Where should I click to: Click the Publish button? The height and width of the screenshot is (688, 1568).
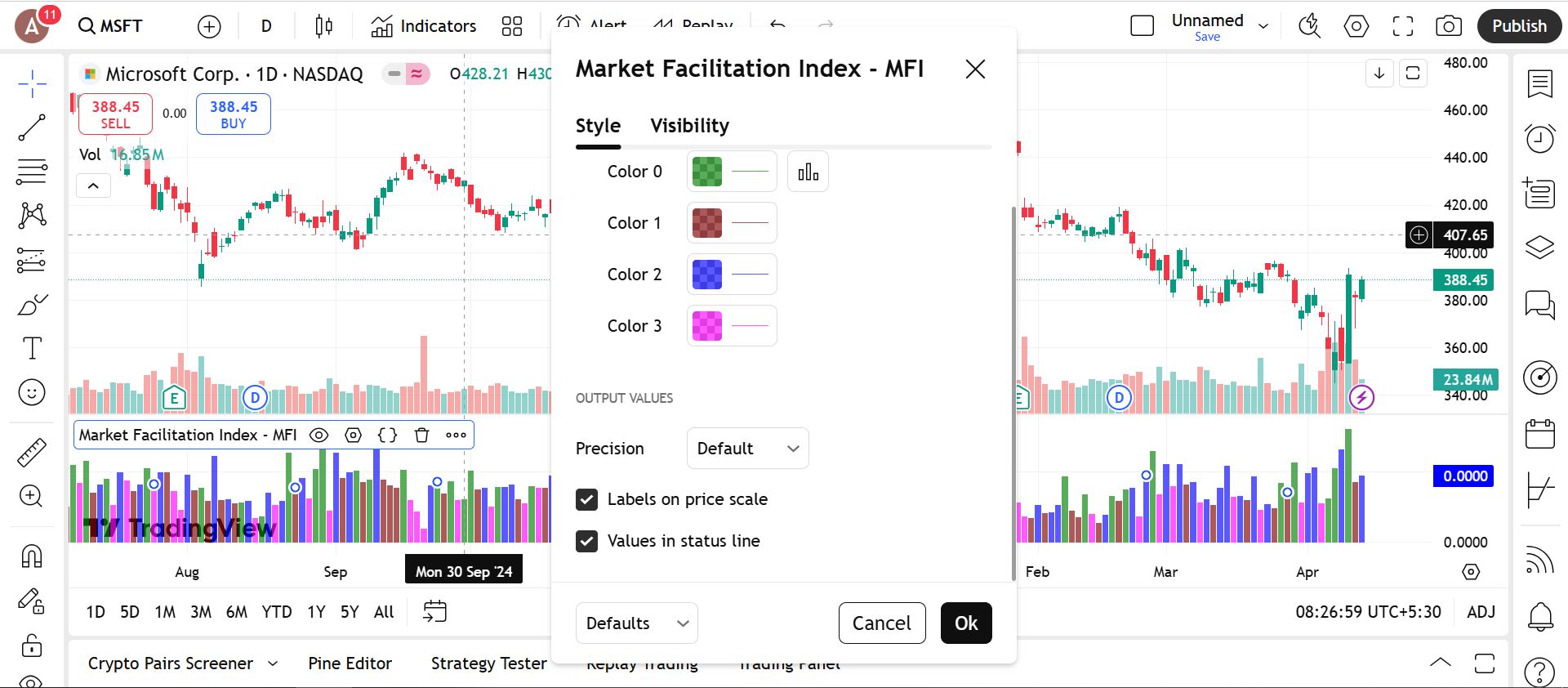[x=1519, y=26]
